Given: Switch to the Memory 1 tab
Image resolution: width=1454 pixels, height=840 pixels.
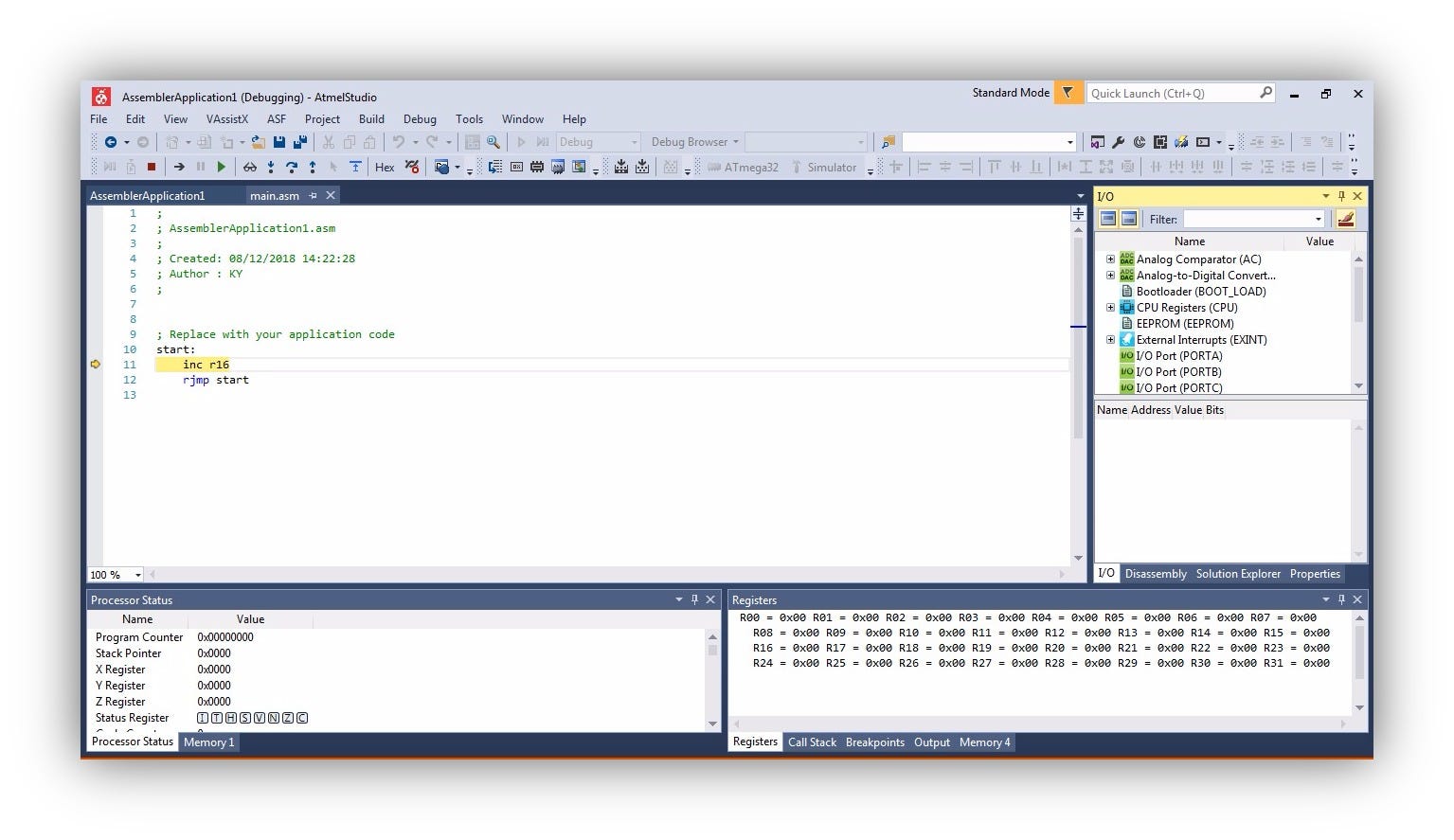Looking at the screenshot, I should coord(208,742).
